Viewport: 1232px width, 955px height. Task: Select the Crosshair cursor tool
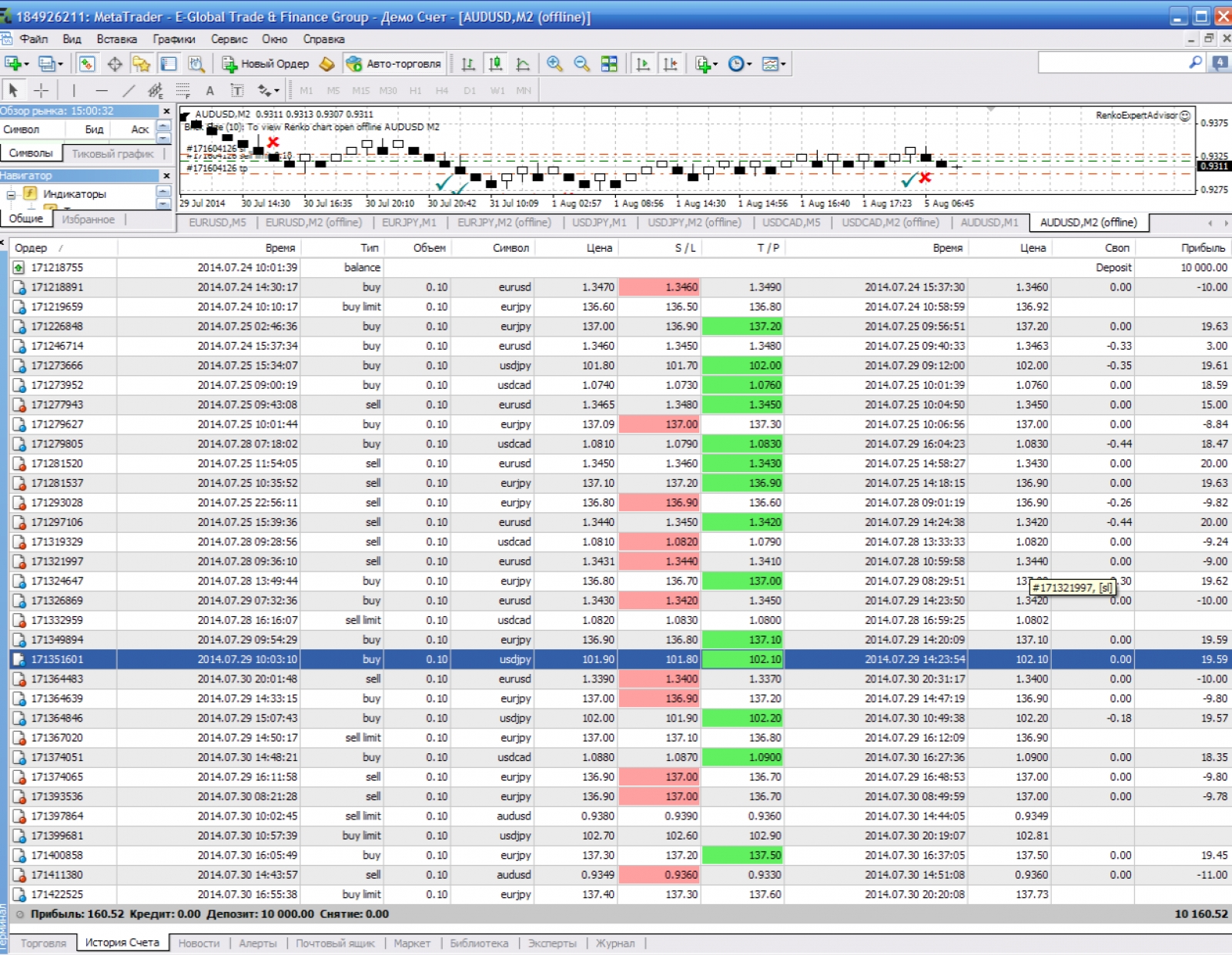pyautogui.click(x=42, y=90)
